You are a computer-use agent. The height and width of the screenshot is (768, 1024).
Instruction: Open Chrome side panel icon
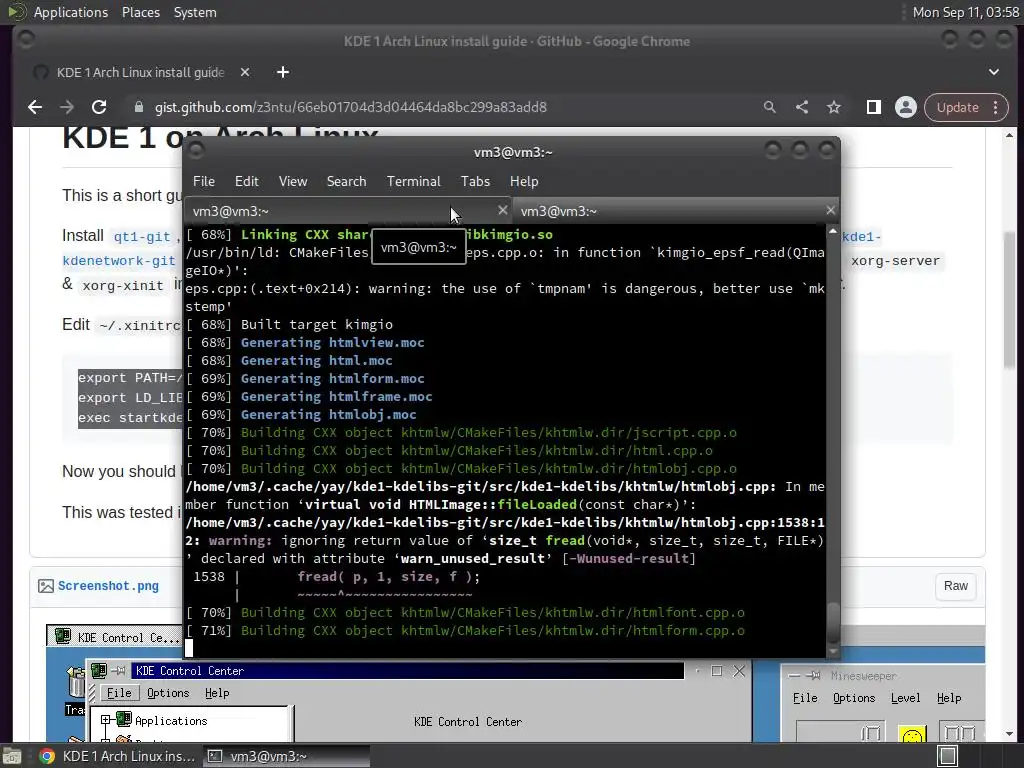click(874, 107)
